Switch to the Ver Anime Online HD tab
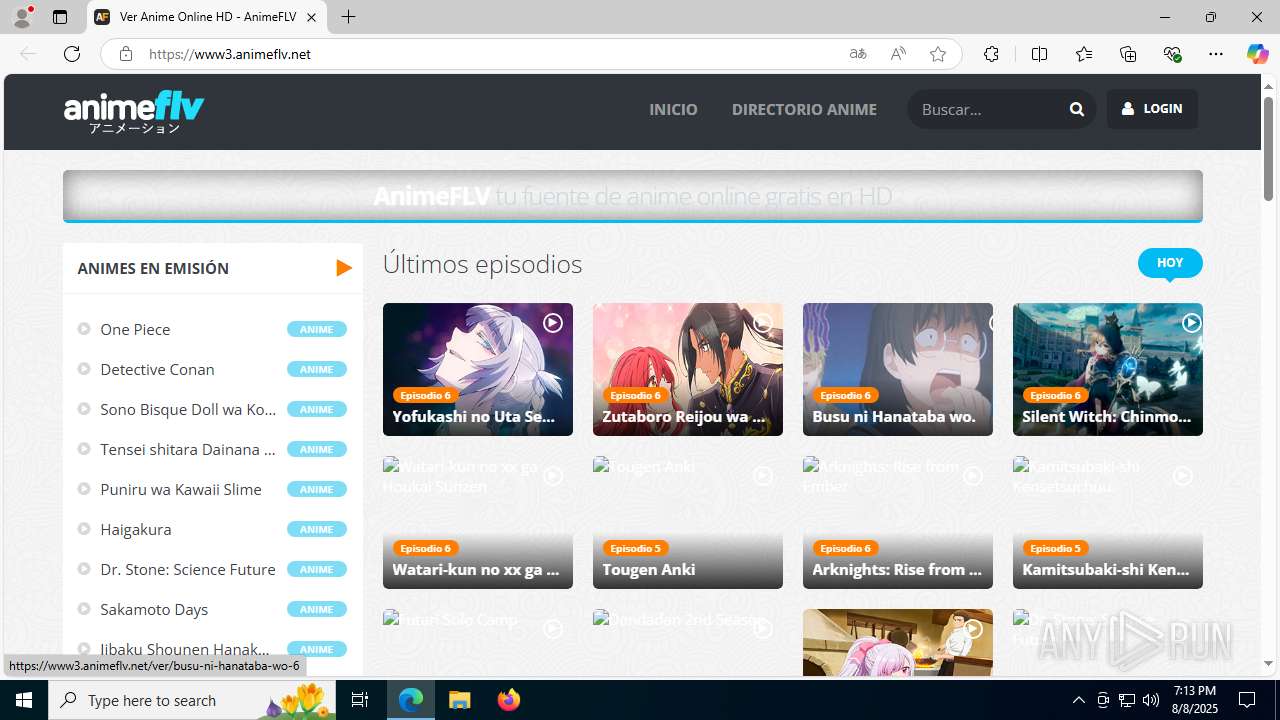 (207, 17)
